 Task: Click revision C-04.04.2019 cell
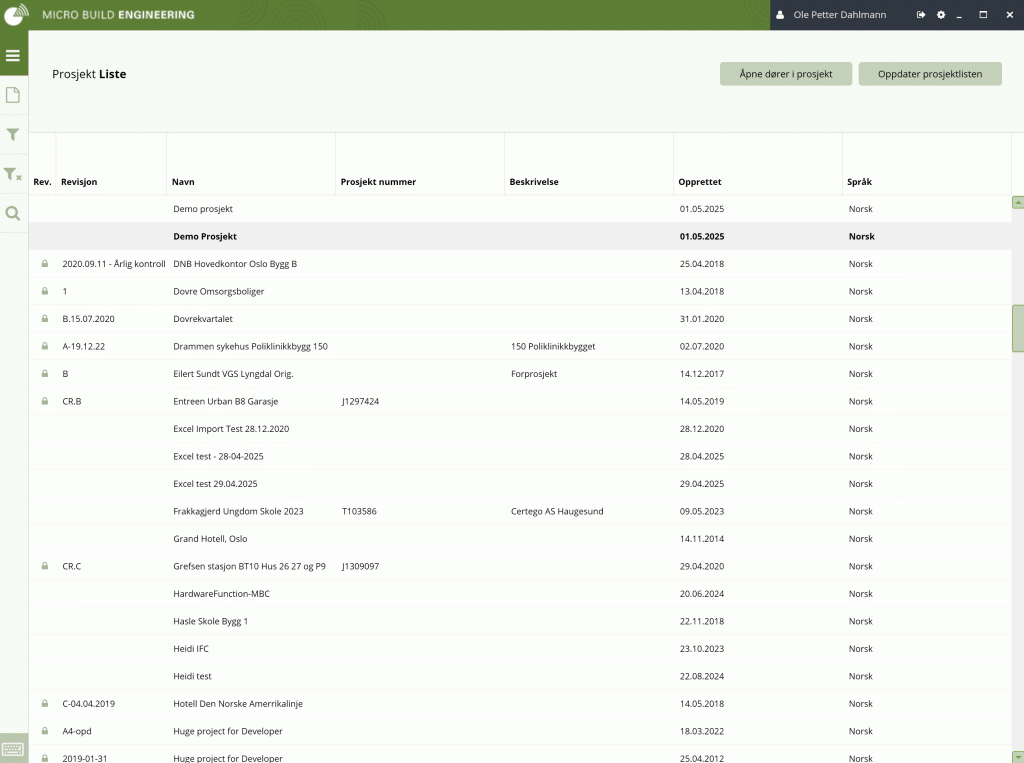tap(89, 704)
